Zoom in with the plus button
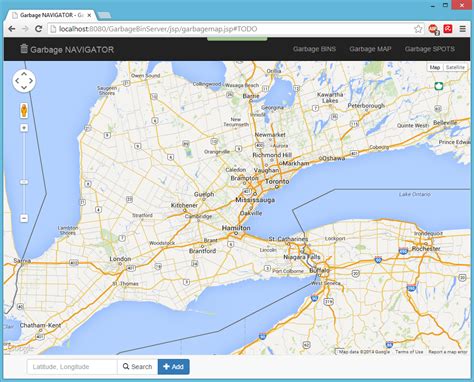 (x=24, y=128)
